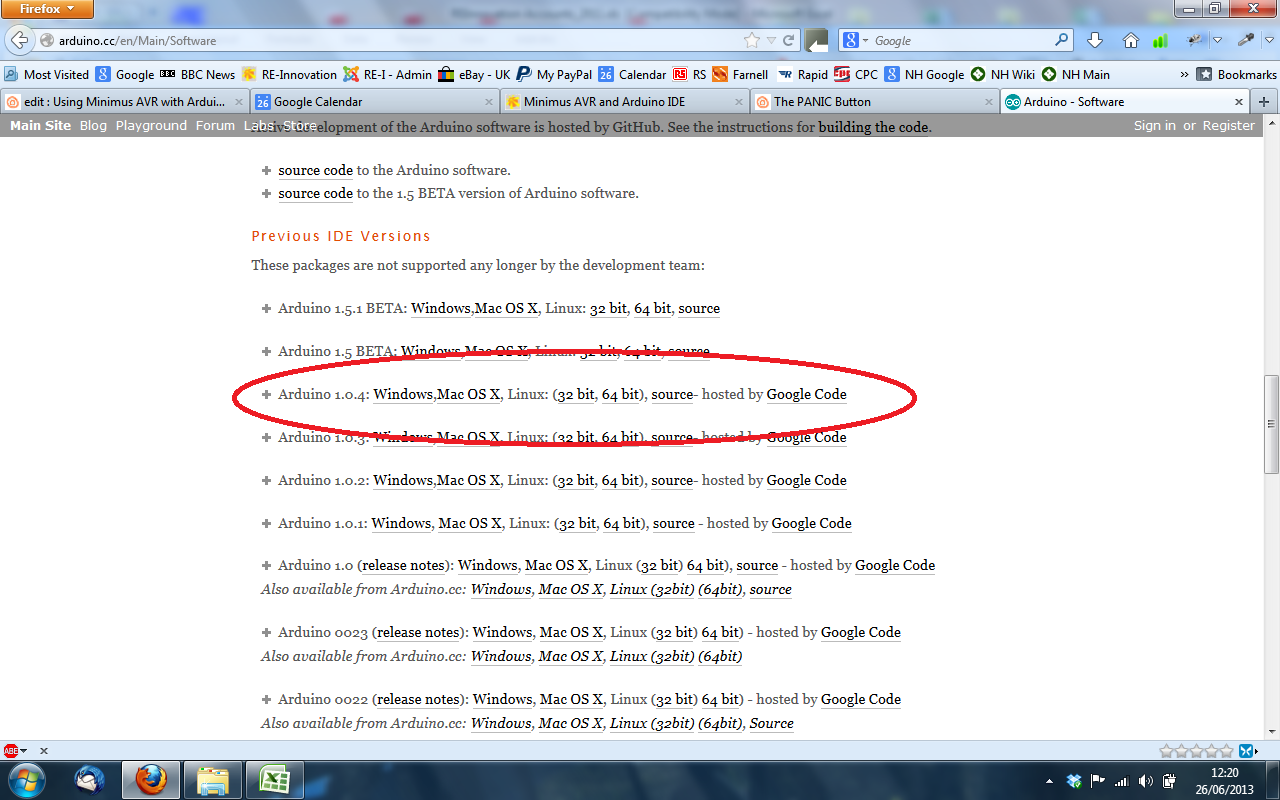The height and width of the screenshot is (800, 1280).
Task: Download Arduino 1.0.4 Linux 64 bit
Action: coord(621,394)
